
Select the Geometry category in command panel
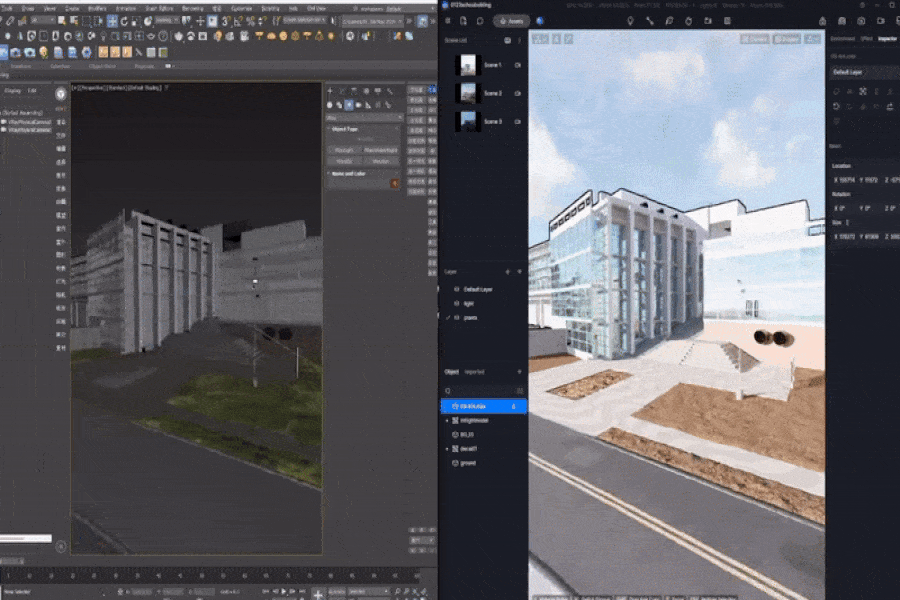(x=329, y=105)
